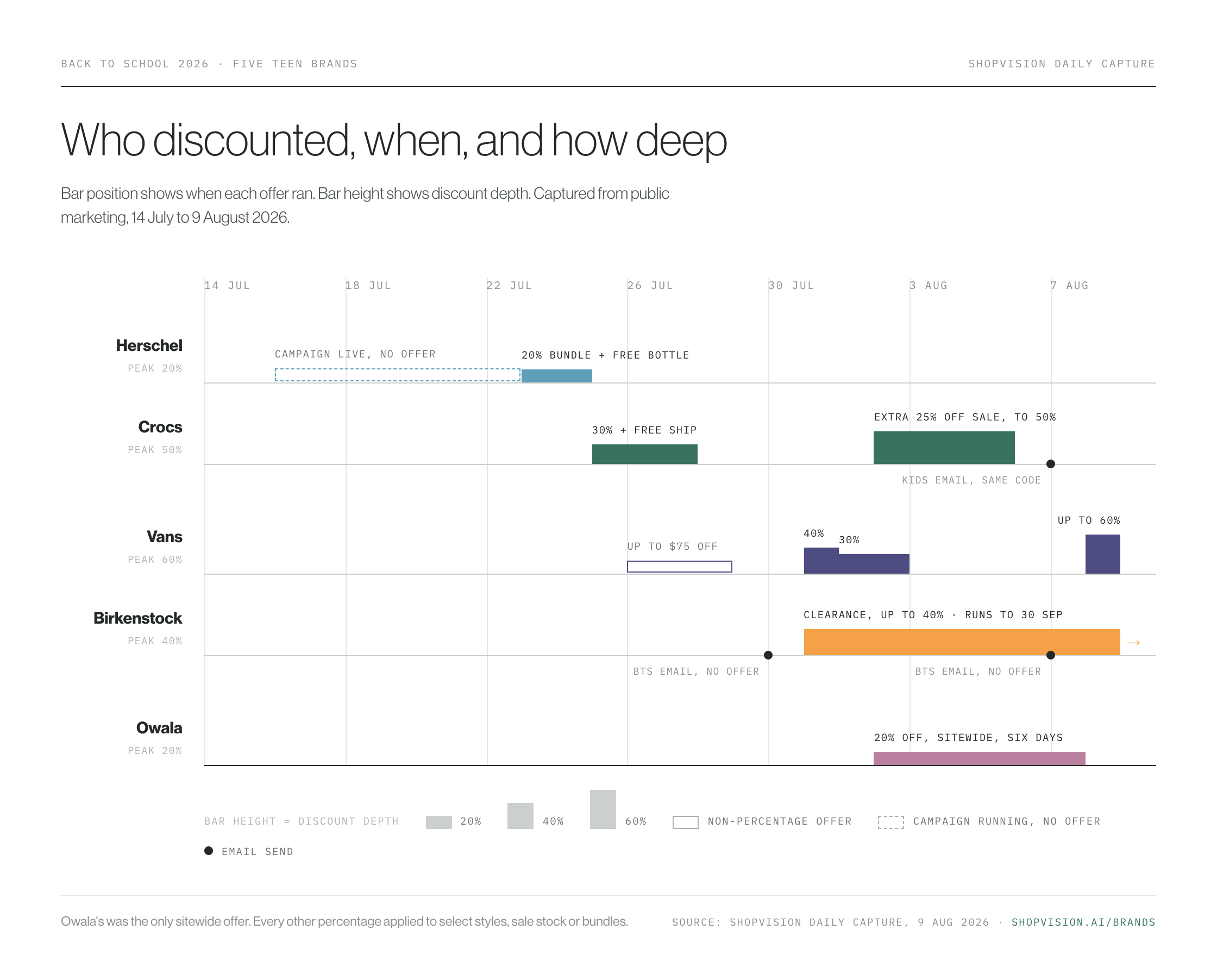This screenshot has width=1217, height=980.
Task: Click the Crocs kids email dot
Action: [1051, 464]
